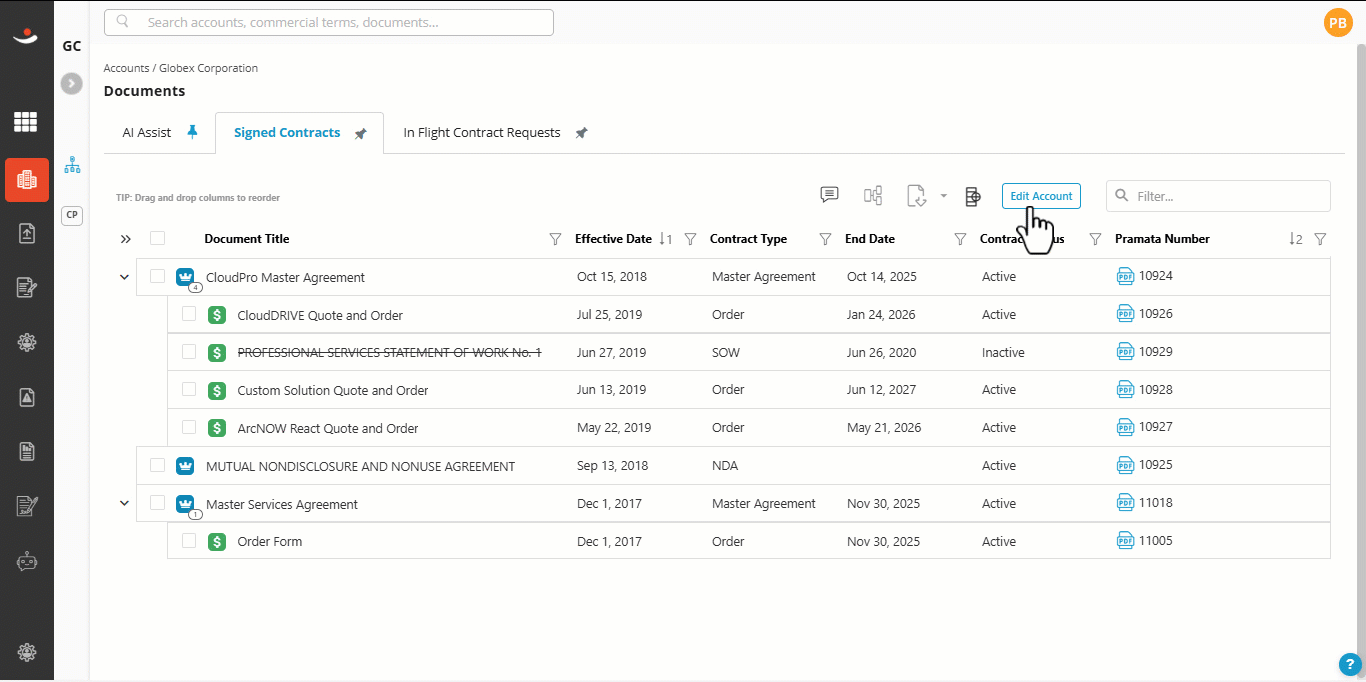This screenshot has height=682, width=1366.
Task: Sort by Pramata Number column header
Action: pyautogui.click(x=1162, y=239)
